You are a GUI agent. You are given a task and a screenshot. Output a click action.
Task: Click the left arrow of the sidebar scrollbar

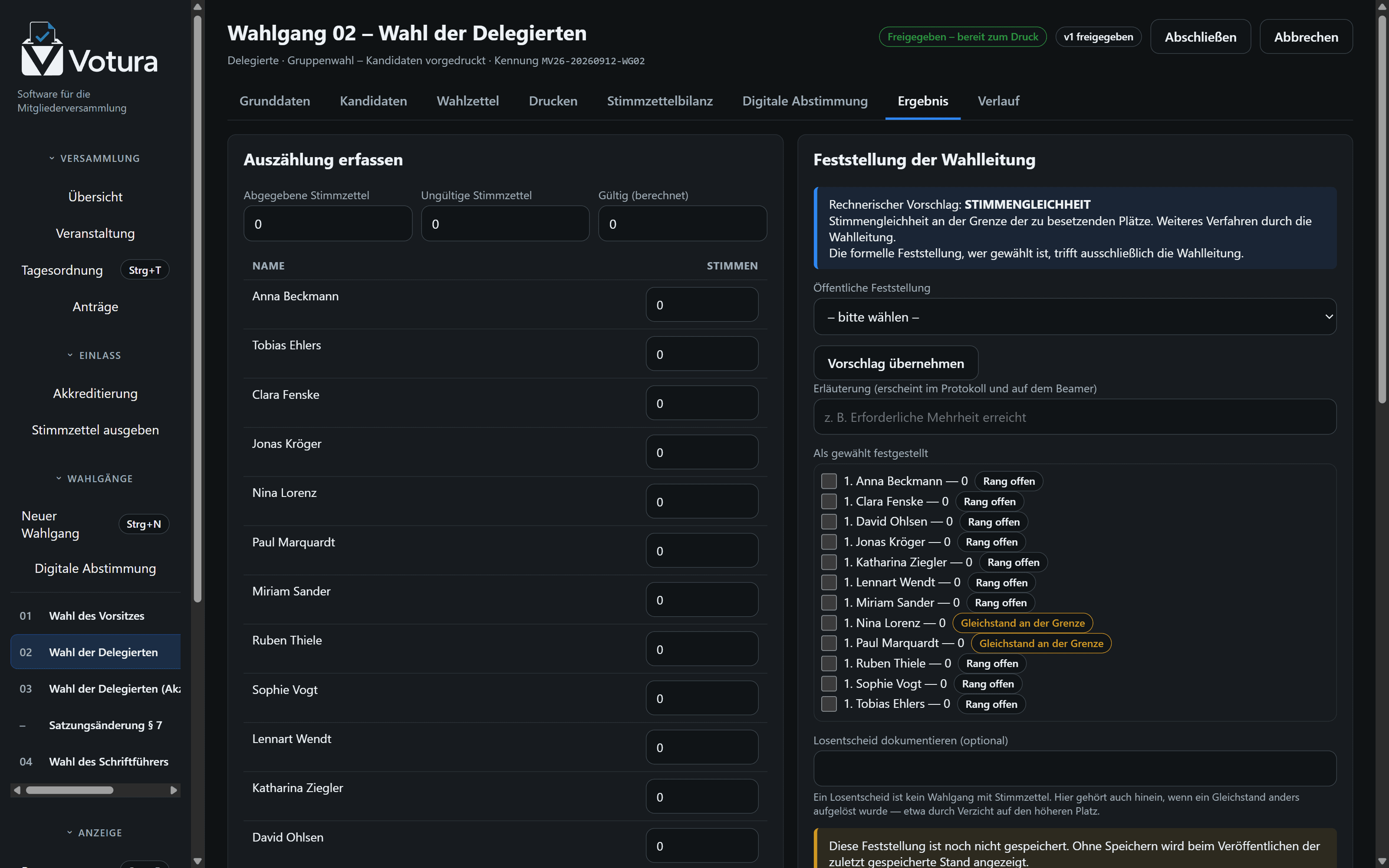[x=17, y=790]
